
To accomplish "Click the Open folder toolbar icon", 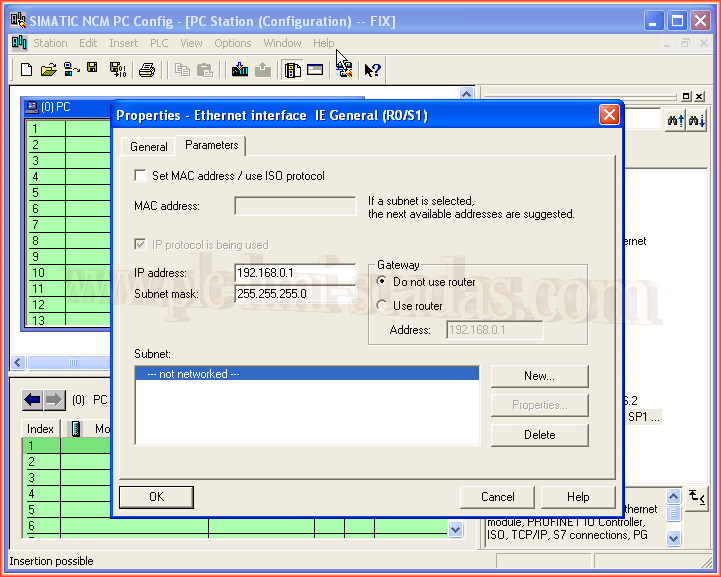I will [x=48, y=70].
